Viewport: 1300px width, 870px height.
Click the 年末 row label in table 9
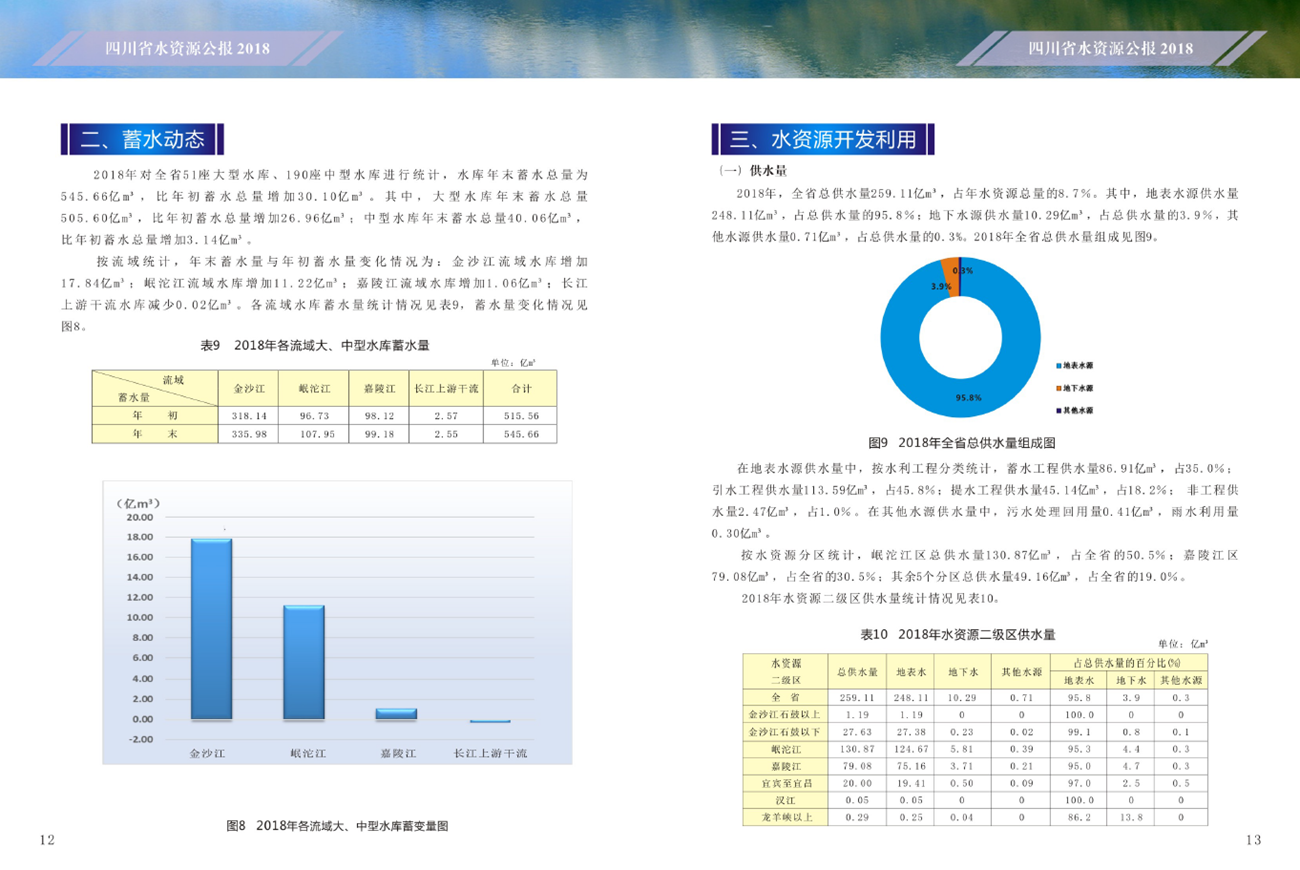coord(155,434)
